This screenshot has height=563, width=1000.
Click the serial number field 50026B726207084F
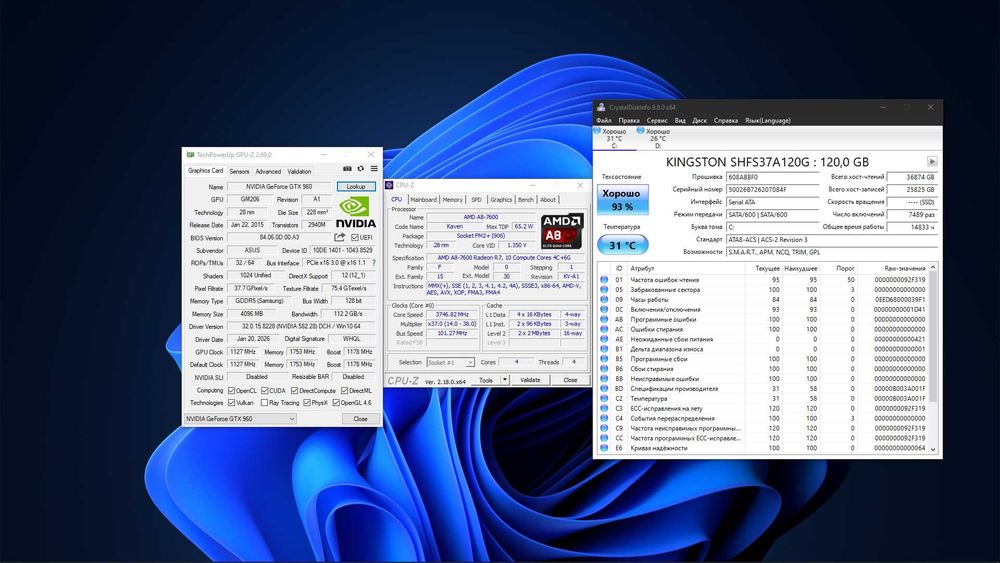click(772, 189)
